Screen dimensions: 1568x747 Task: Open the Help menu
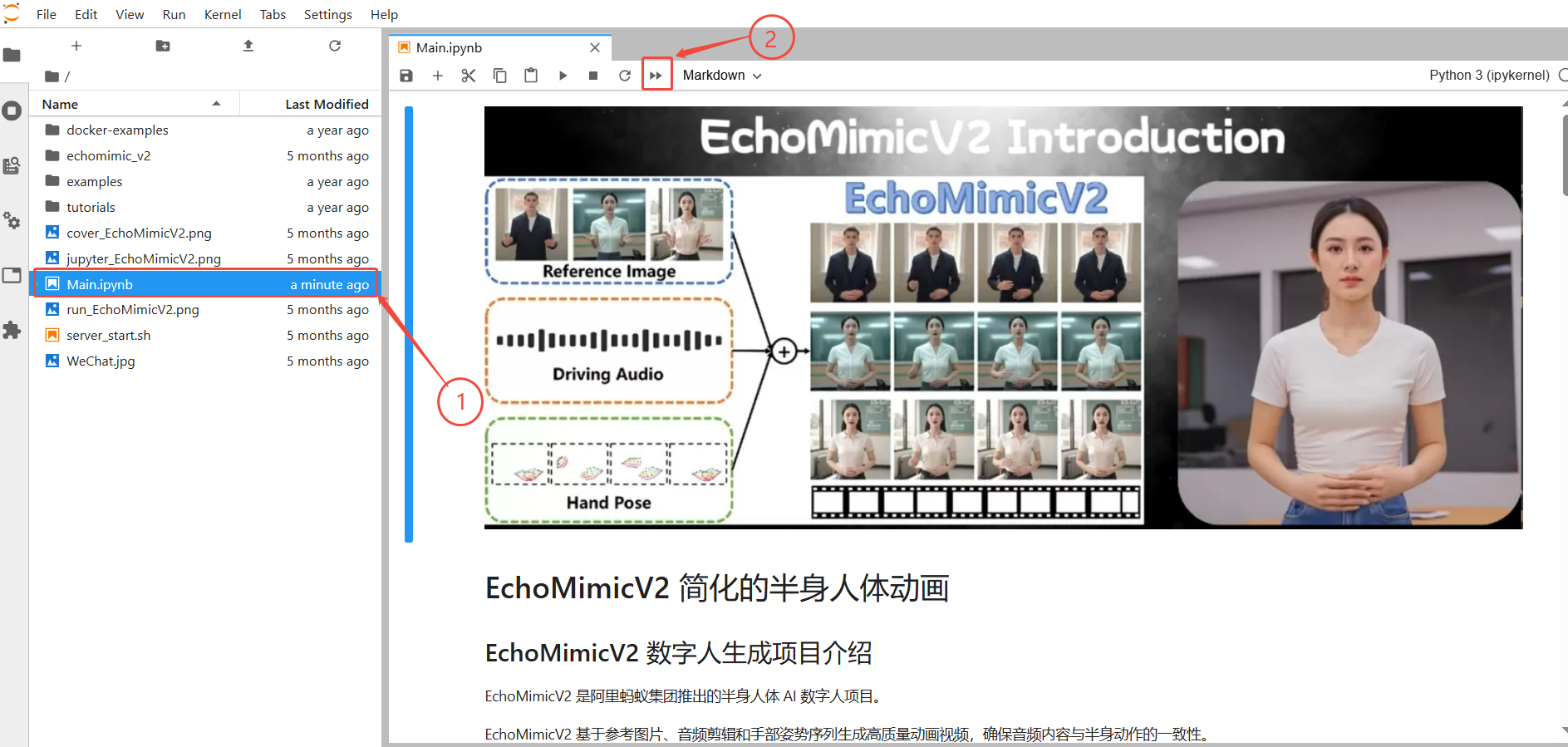click(384, 14)
